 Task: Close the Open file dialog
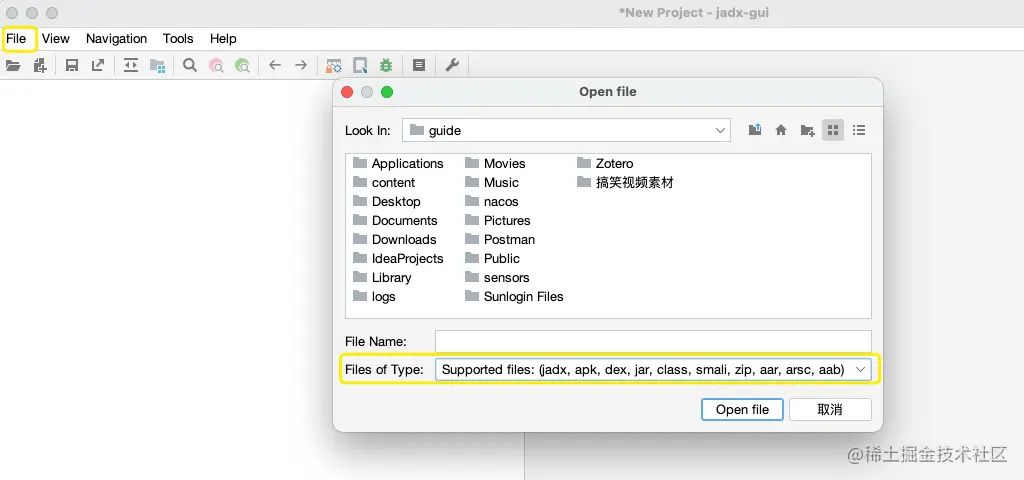[347, 92]
